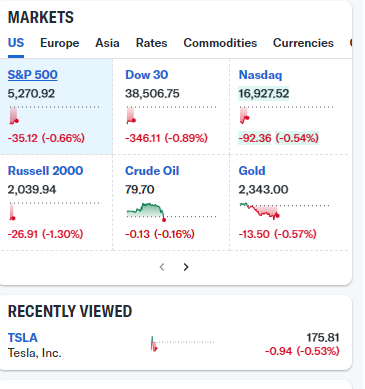
Task: Open the S&P 500 link
Action: pyautogui.click(x=33, y=75)
